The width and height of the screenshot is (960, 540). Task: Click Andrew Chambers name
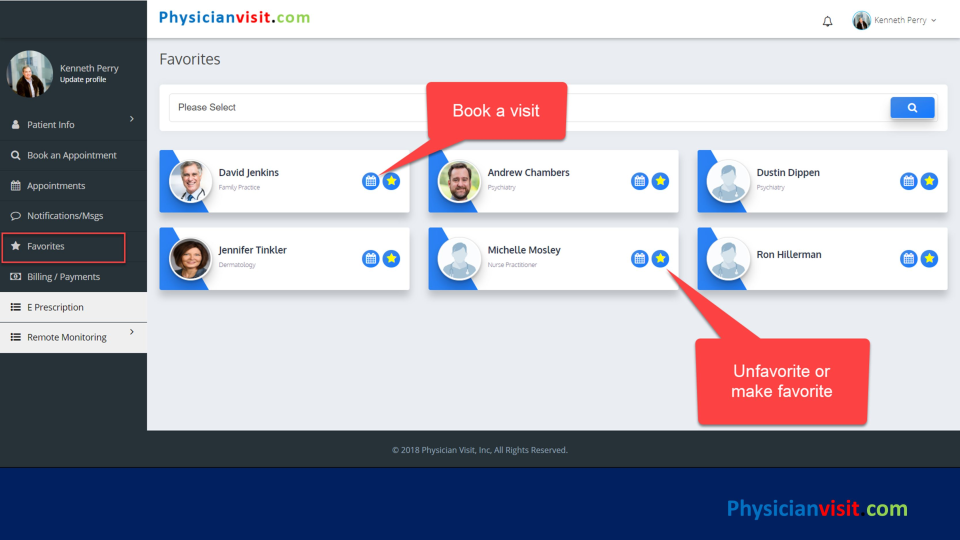528,173
